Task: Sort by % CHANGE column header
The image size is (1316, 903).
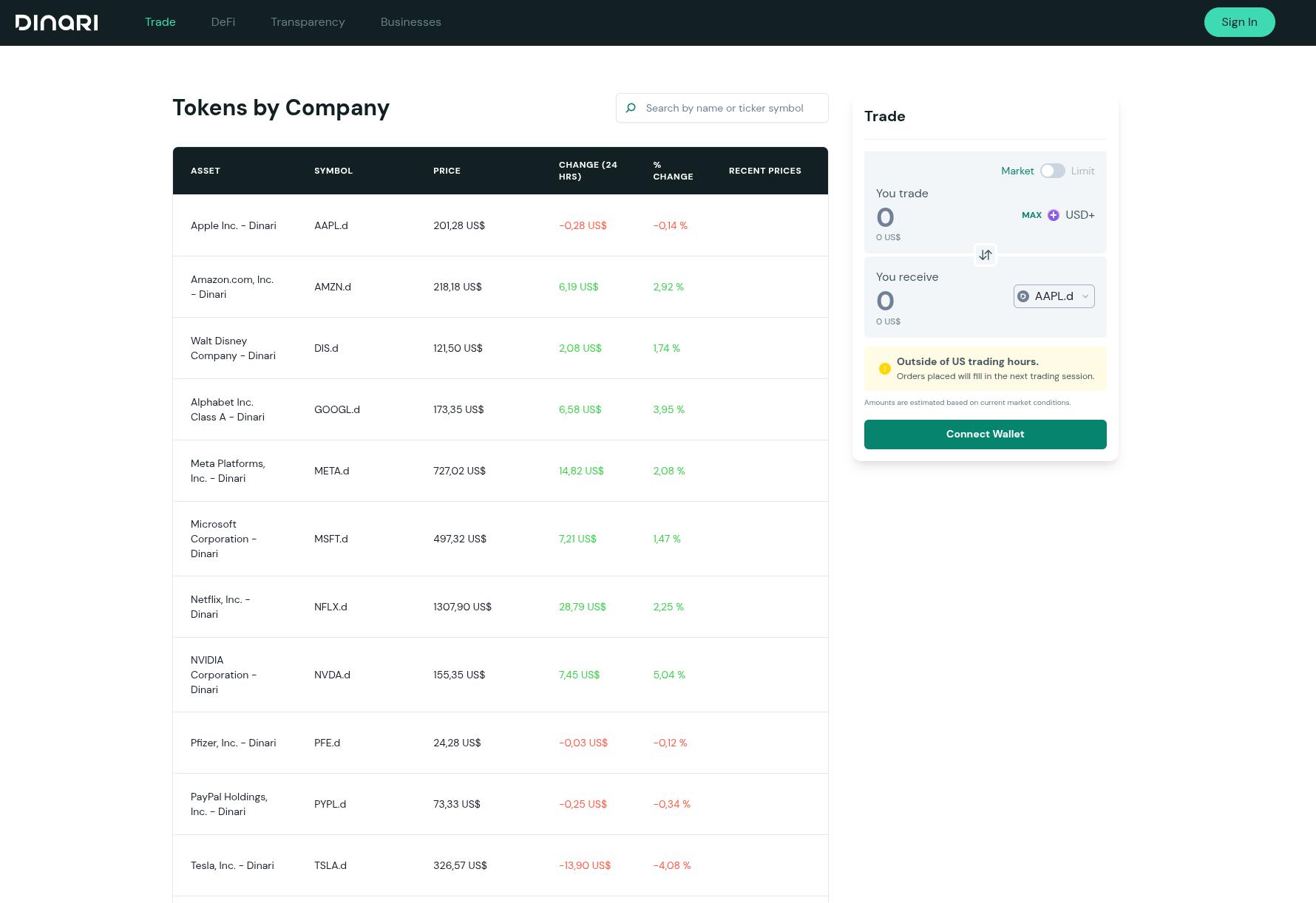Action: (x=673, y=171)
